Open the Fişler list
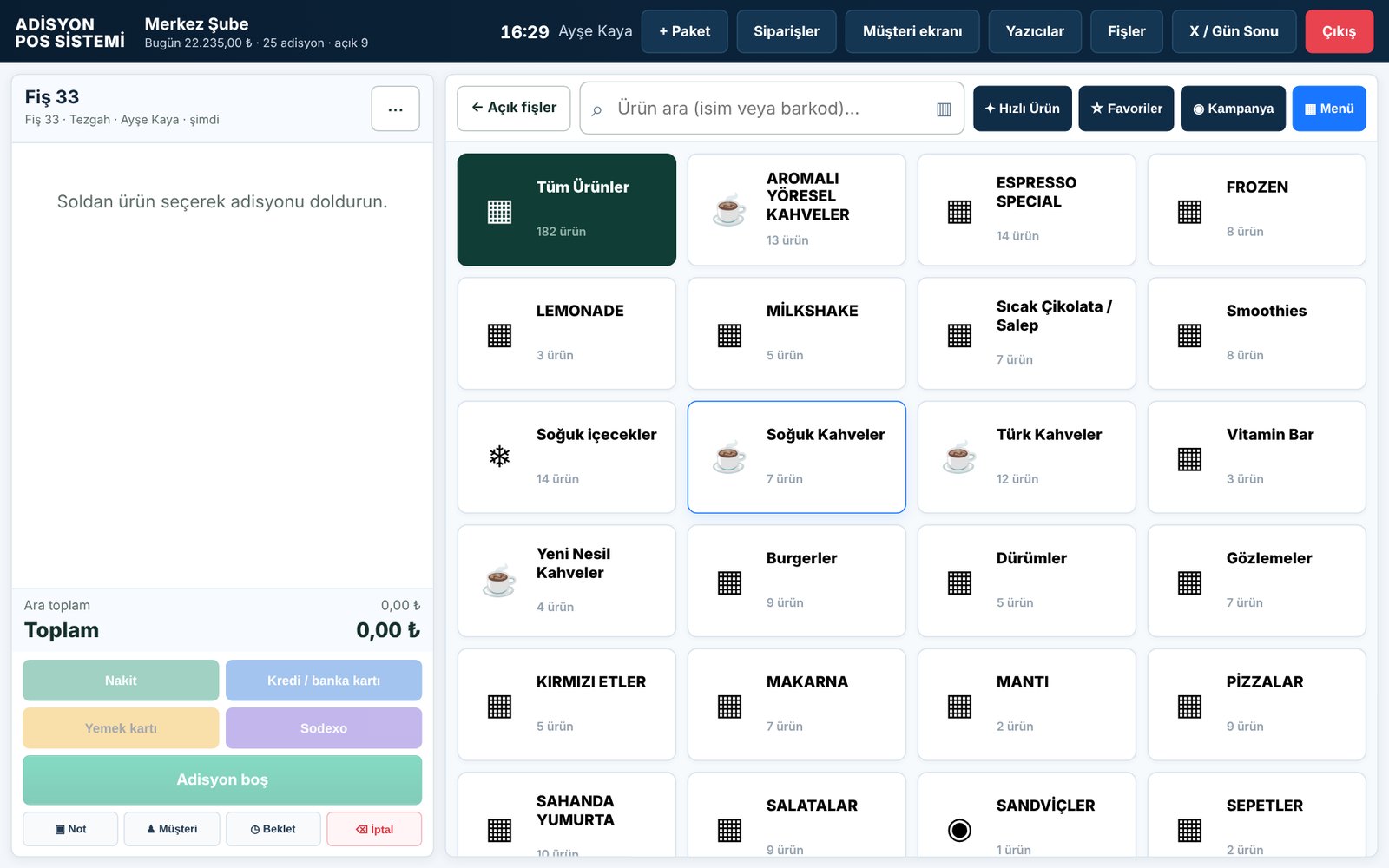1389x868 pixels. [x=1127, y=31]
